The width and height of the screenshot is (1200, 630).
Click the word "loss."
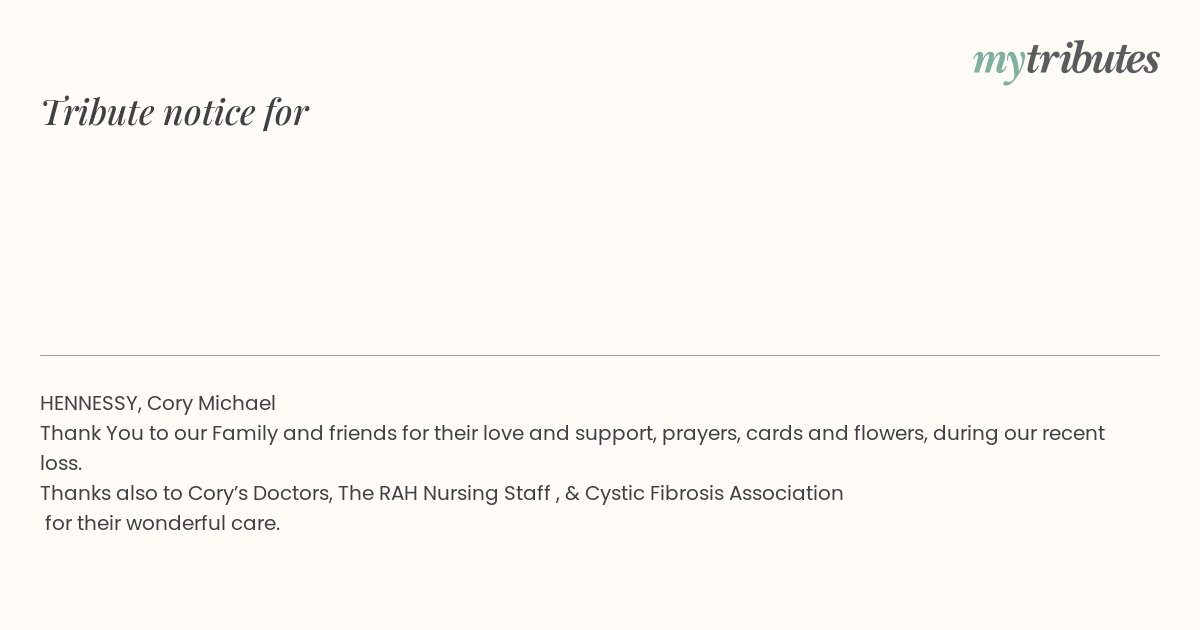[61, 464]
